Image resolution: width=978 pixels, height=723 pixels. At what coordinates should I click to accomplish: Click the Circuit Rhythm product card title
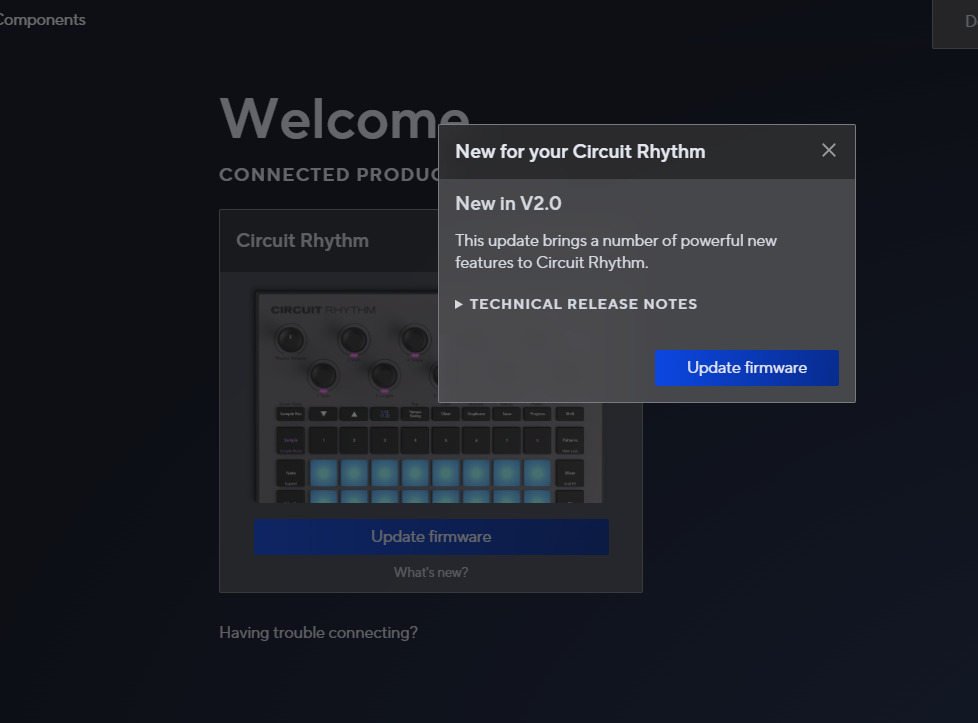(x=302, y=240)
